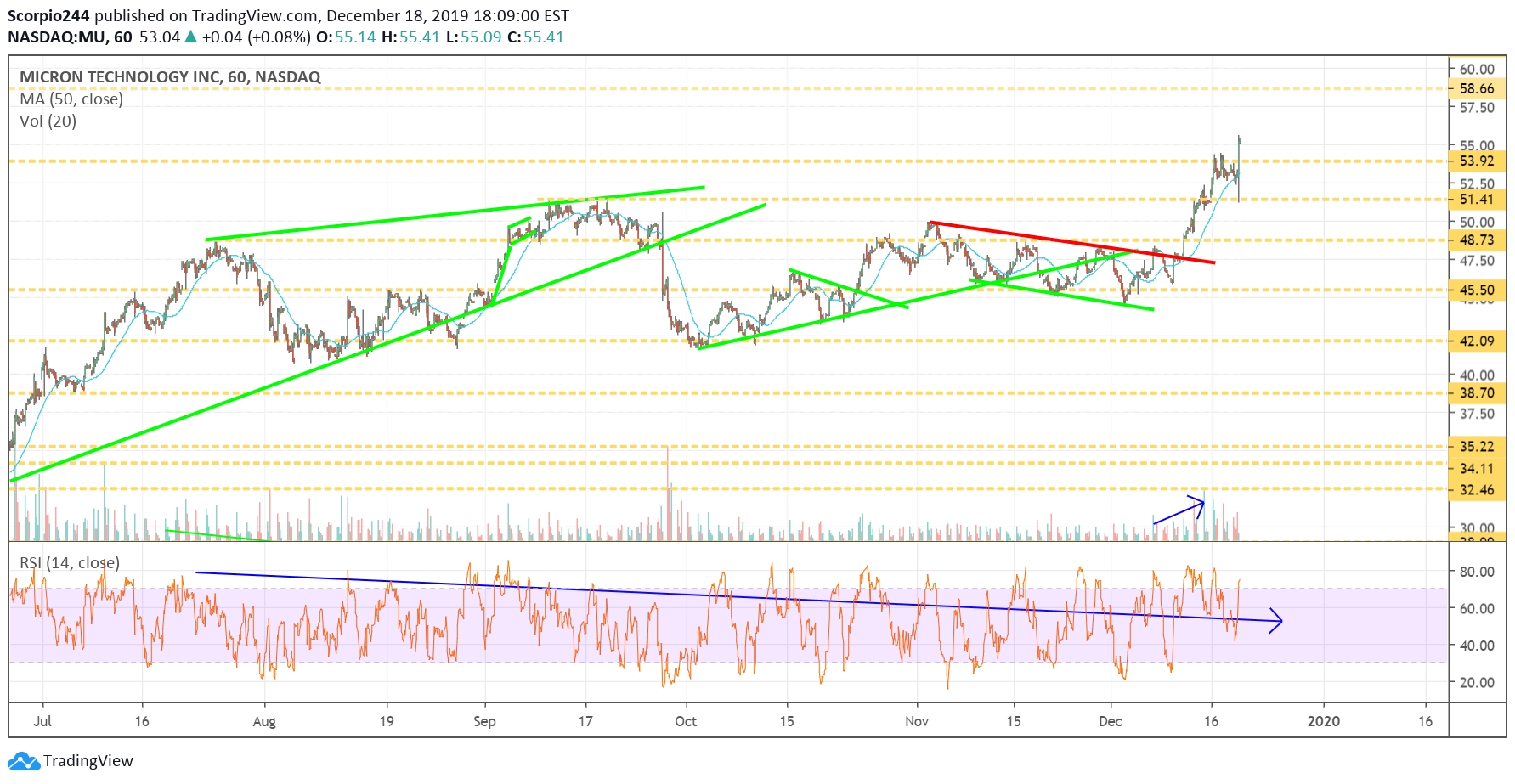Image resolution: width=1515 pixels, height=784 pixels.
Task: Click the 37.50 price axis tick
Action: 1477,413
